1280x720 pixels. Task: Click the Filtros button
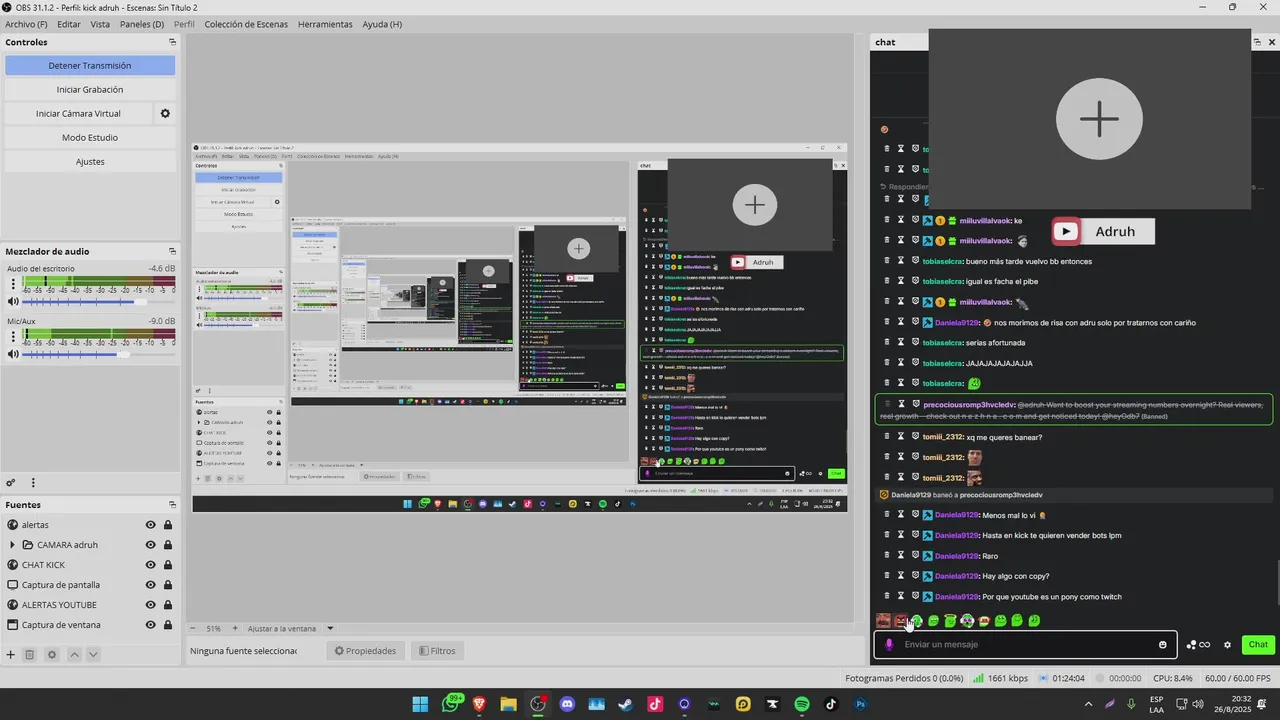437,651
